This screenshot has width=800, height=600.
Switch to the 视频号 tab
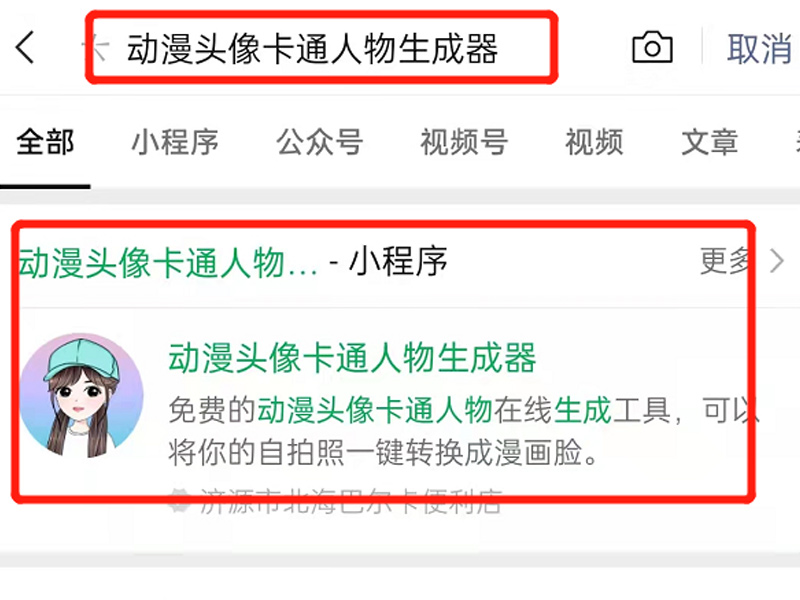click(x=464, y=142)
